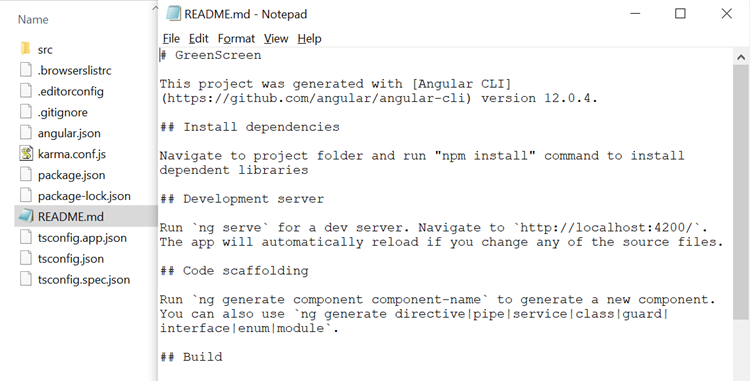Select the angular.json file icon
Image resolution: width=750 pixels, height=381 pixels.
(26, 132)
